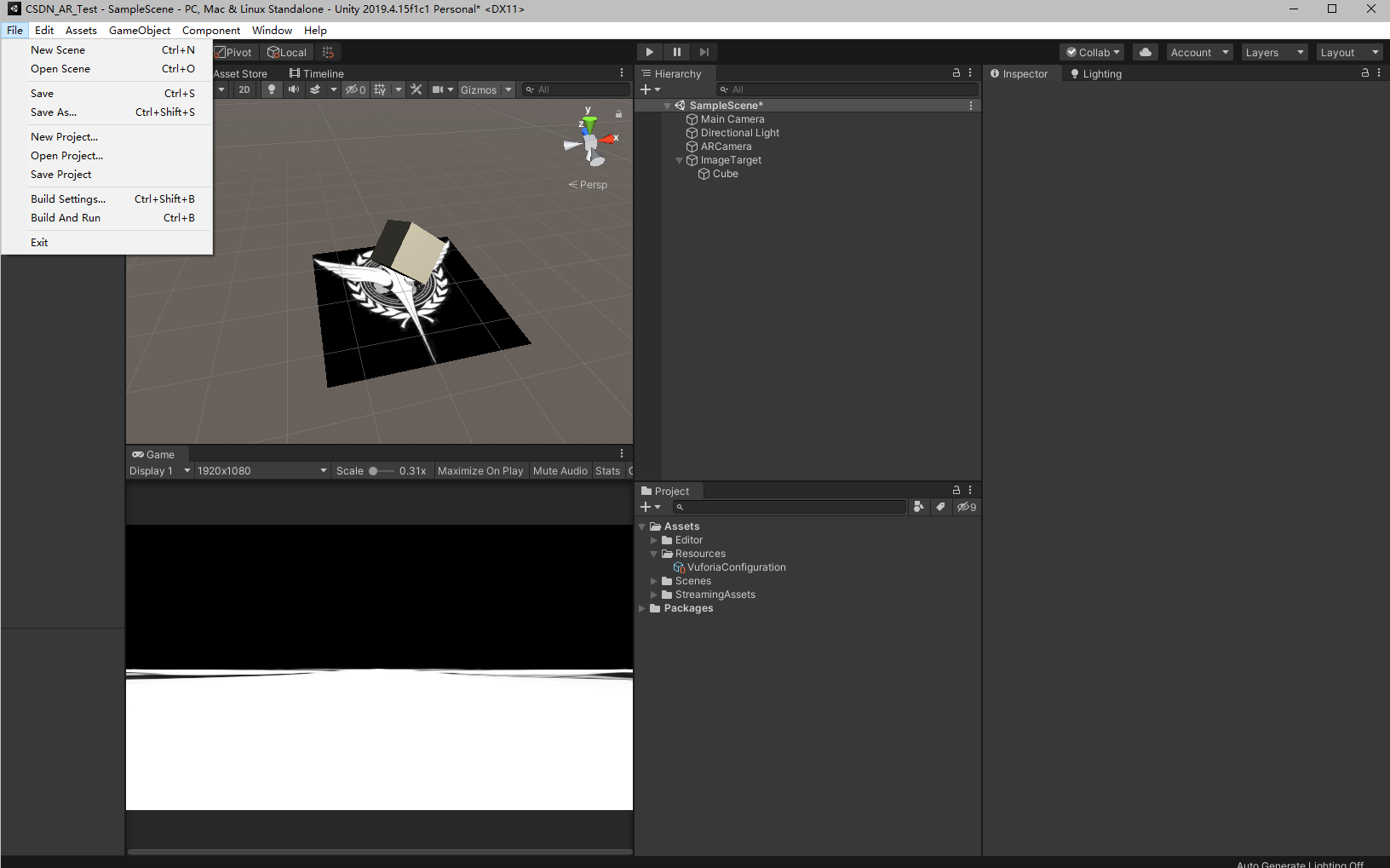Select the VuforiaConfiguration asset icon

[x=679, y=566]
